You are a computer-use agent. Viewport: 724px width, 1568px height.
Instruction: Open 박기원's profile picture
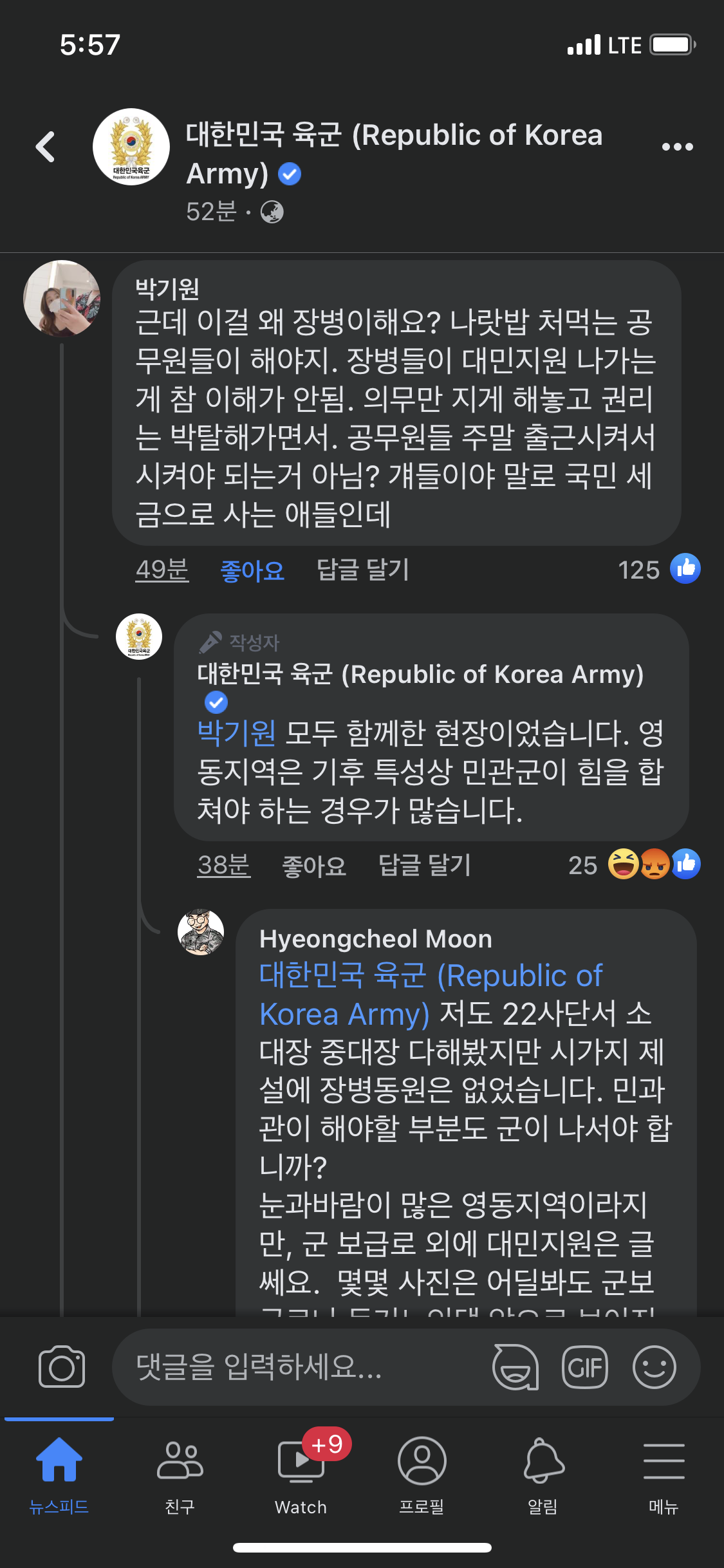tap(62, 298)
